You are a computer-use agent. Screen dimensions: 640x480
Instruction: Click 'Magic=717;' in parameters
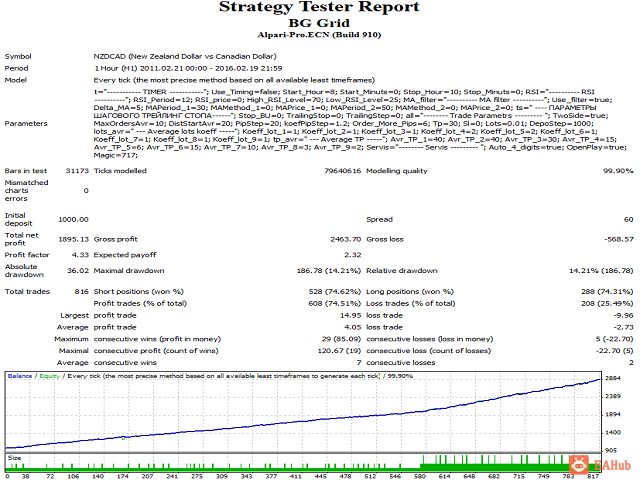pyautogui.click(x=116, y=155)
